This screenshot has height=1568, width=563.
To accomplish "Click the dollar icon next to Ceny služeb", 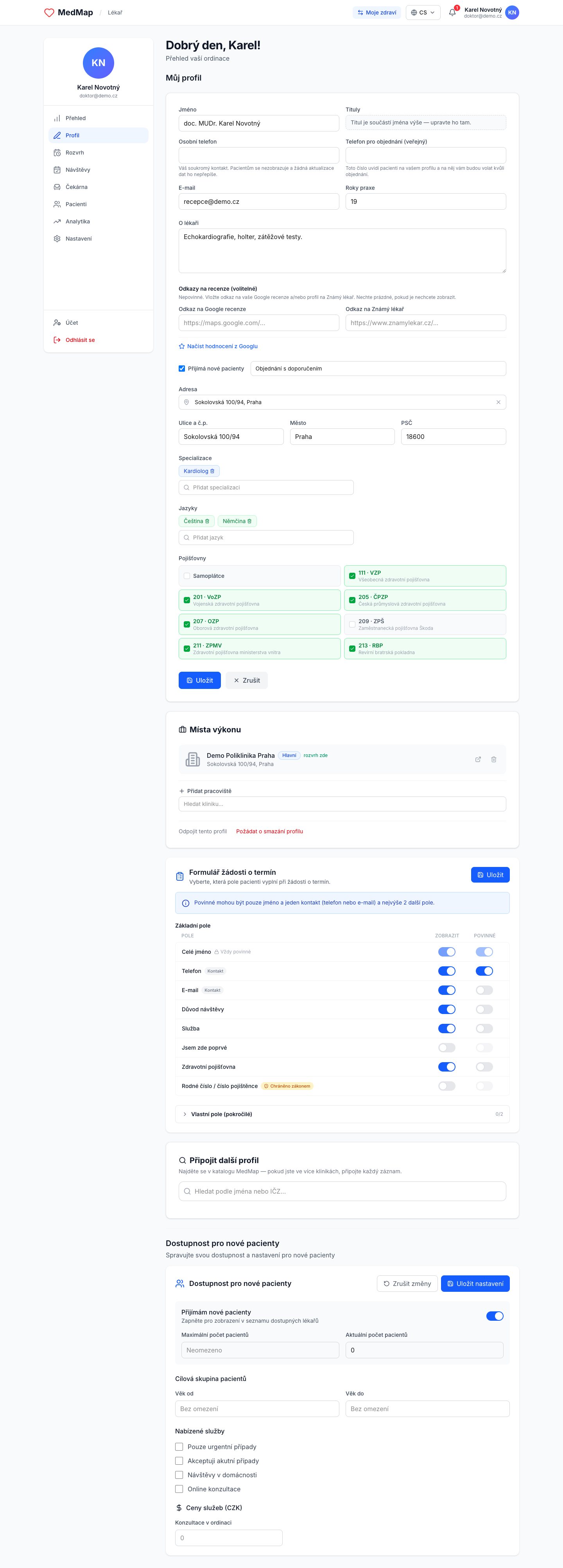I will click(179, 1508).
